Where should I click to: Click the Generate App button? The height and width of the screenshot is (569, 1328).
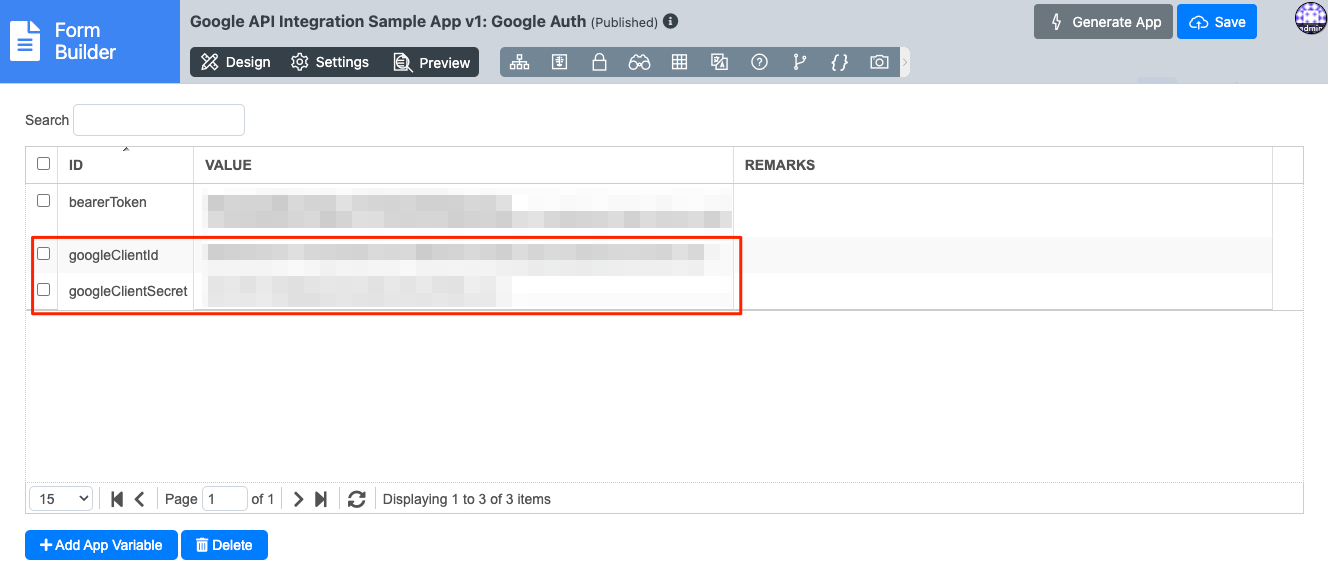tap(1103, 22)
